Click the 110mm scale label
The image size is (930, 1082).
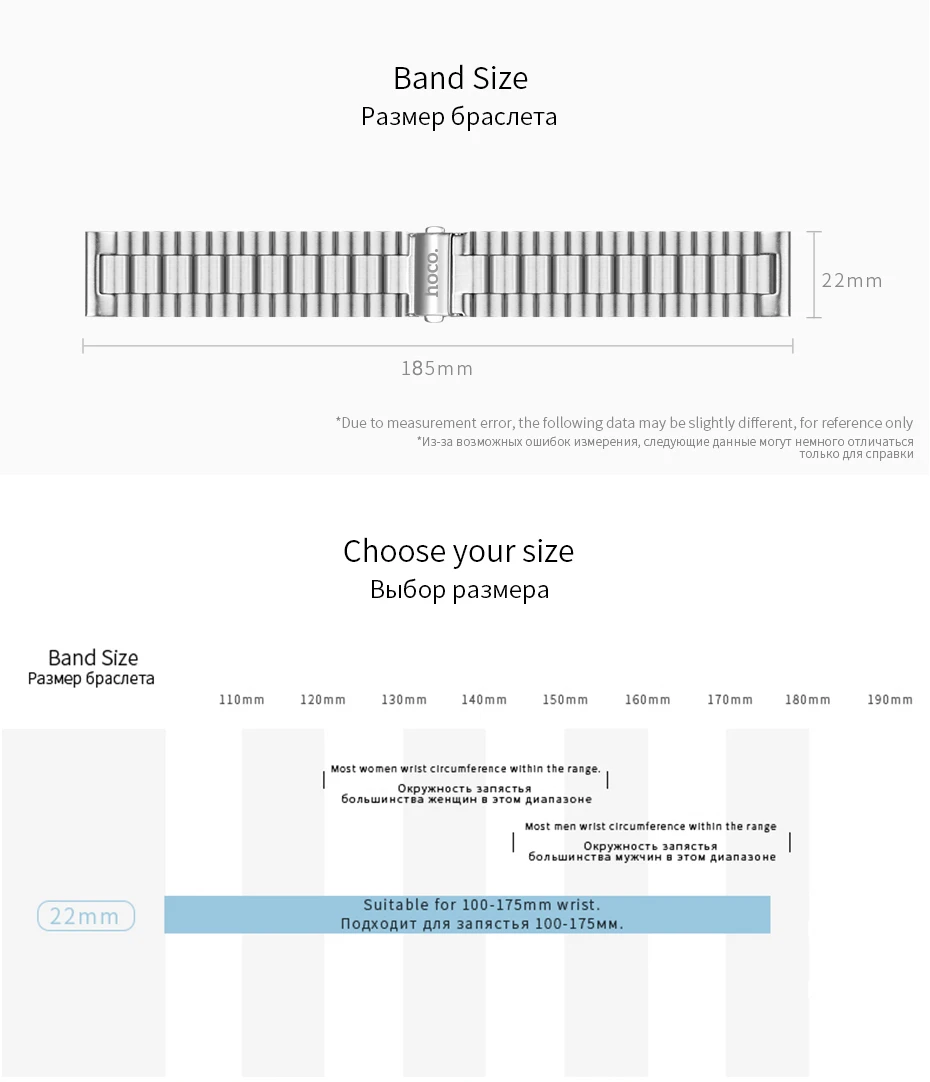click(241, 700)
